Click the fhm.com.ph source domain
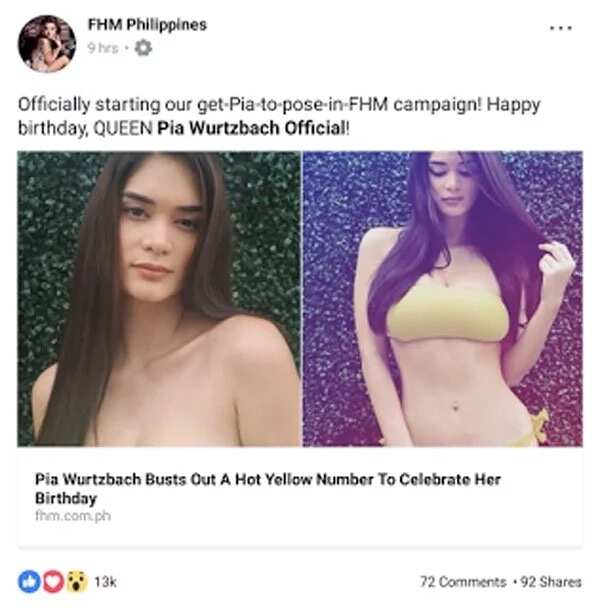This screenshot has width=600, height=610. (x=73, y=516)
